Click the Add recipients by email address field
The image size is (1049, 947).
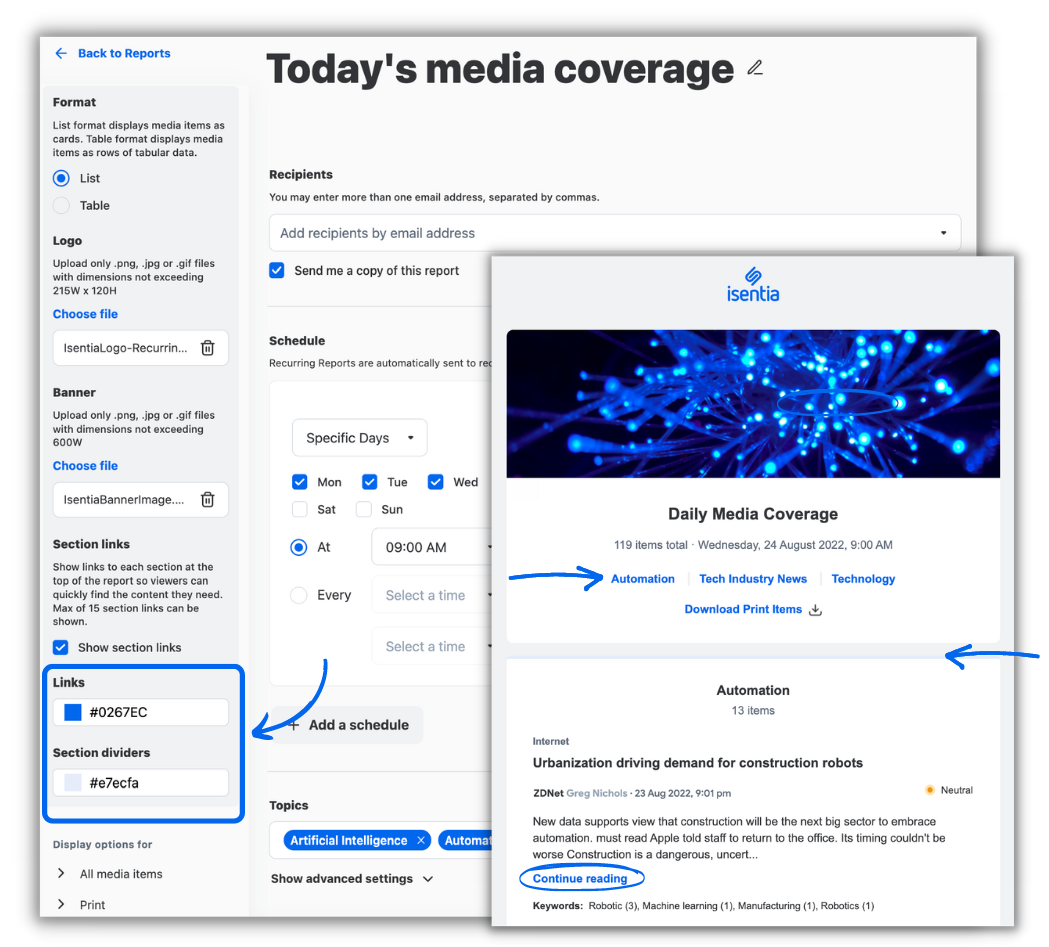click(615, 233)
